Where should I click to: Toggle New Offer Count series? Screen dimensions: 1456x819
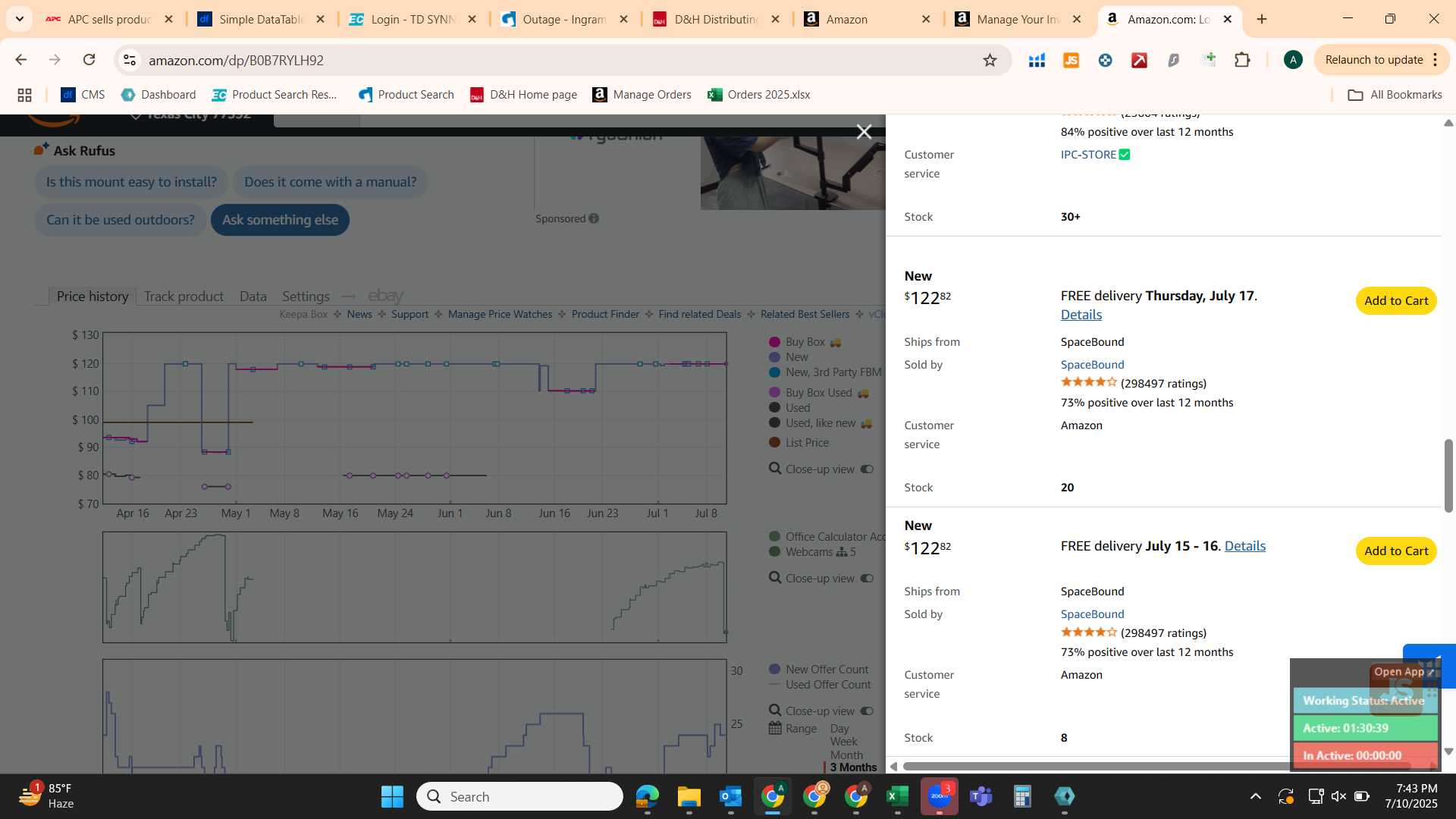click(x=819, y=670)
